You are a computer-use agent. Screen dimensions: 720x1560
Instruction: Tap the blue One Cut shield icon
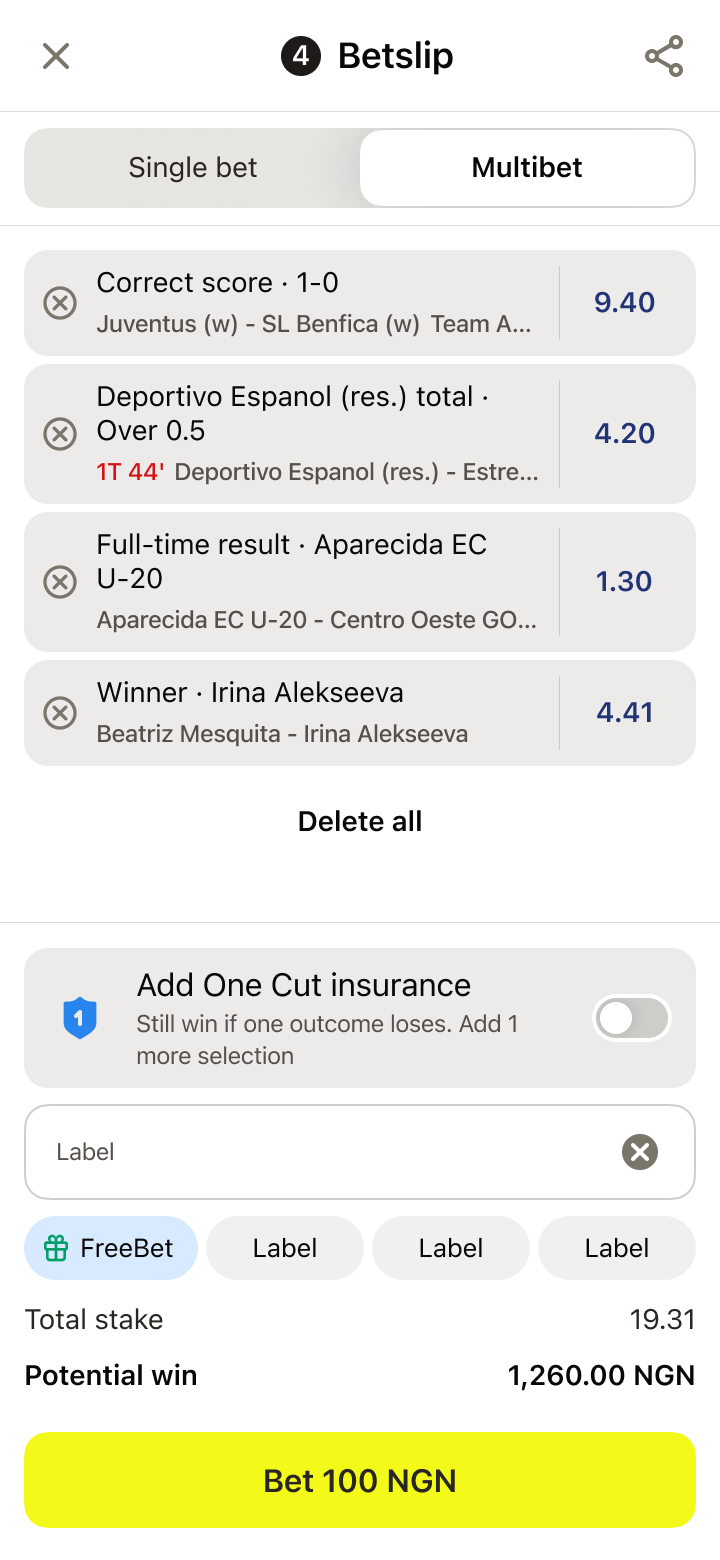tap(80, 1018)
